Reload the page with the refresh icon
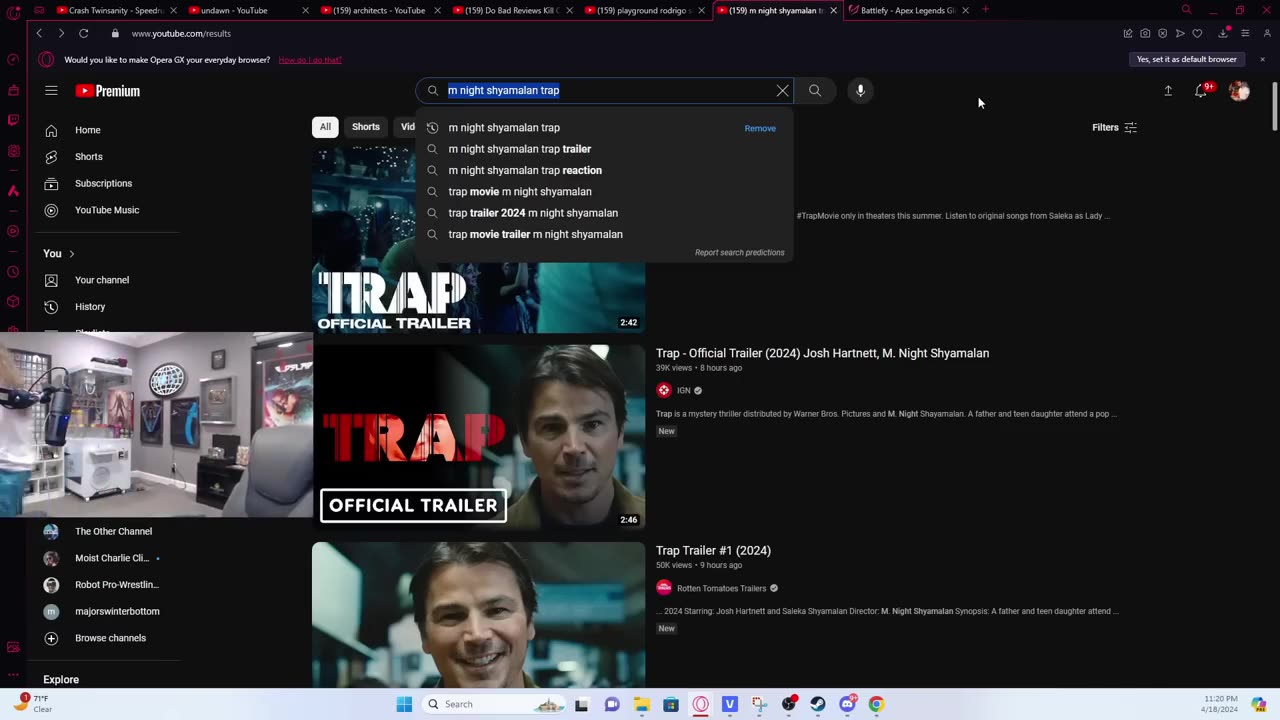1280x720 pixels. tap(84, 33)
